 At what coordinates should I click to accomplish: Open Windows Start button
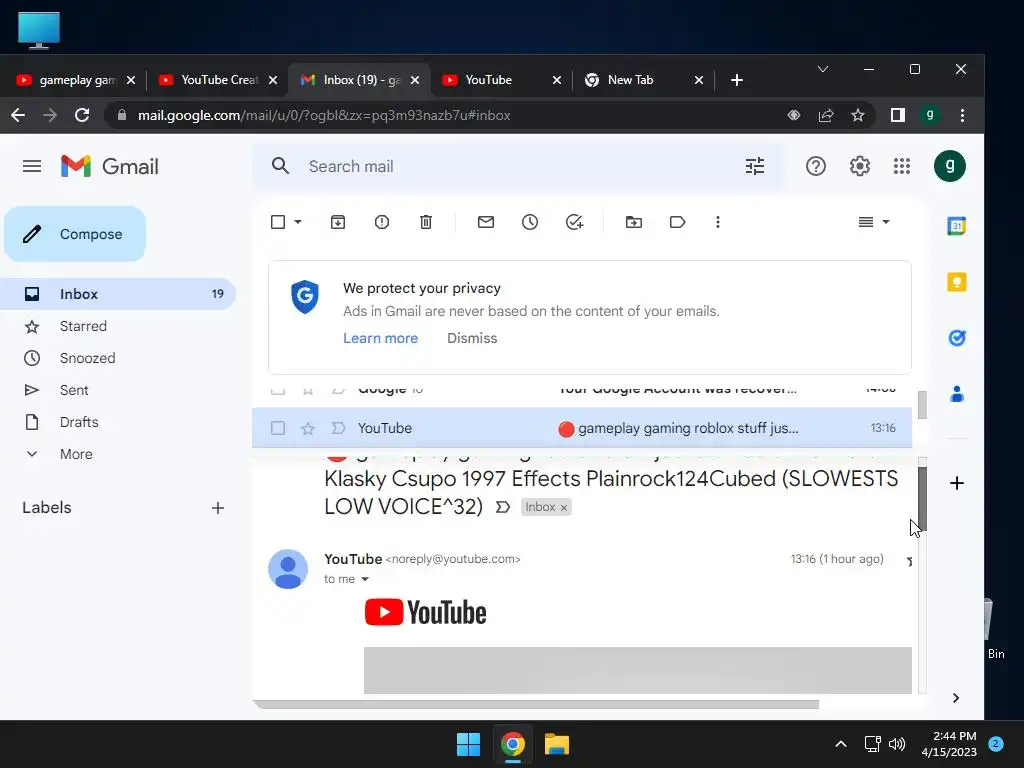pyautogui.click(x=468, y=744)
